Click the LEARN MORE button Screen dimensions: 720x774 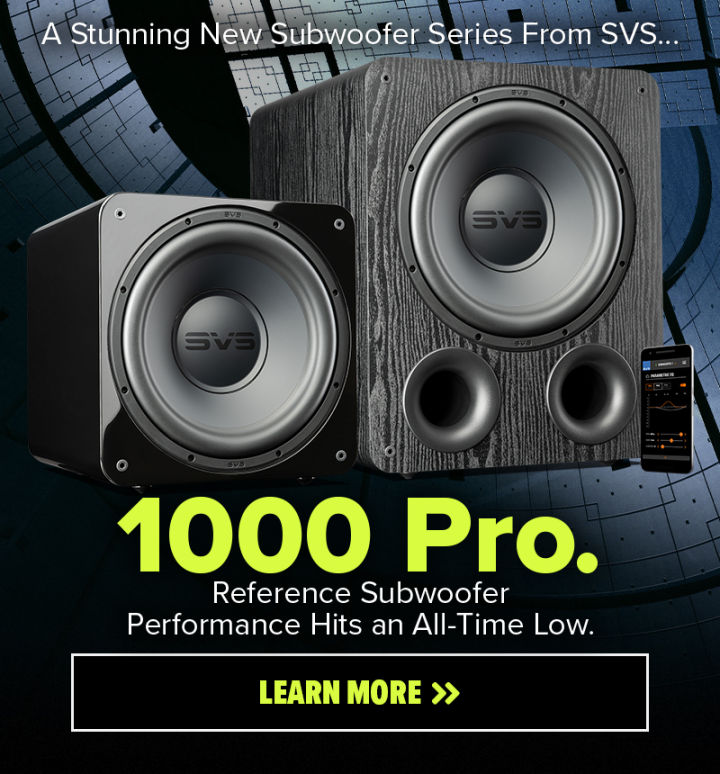coord(360,693)
